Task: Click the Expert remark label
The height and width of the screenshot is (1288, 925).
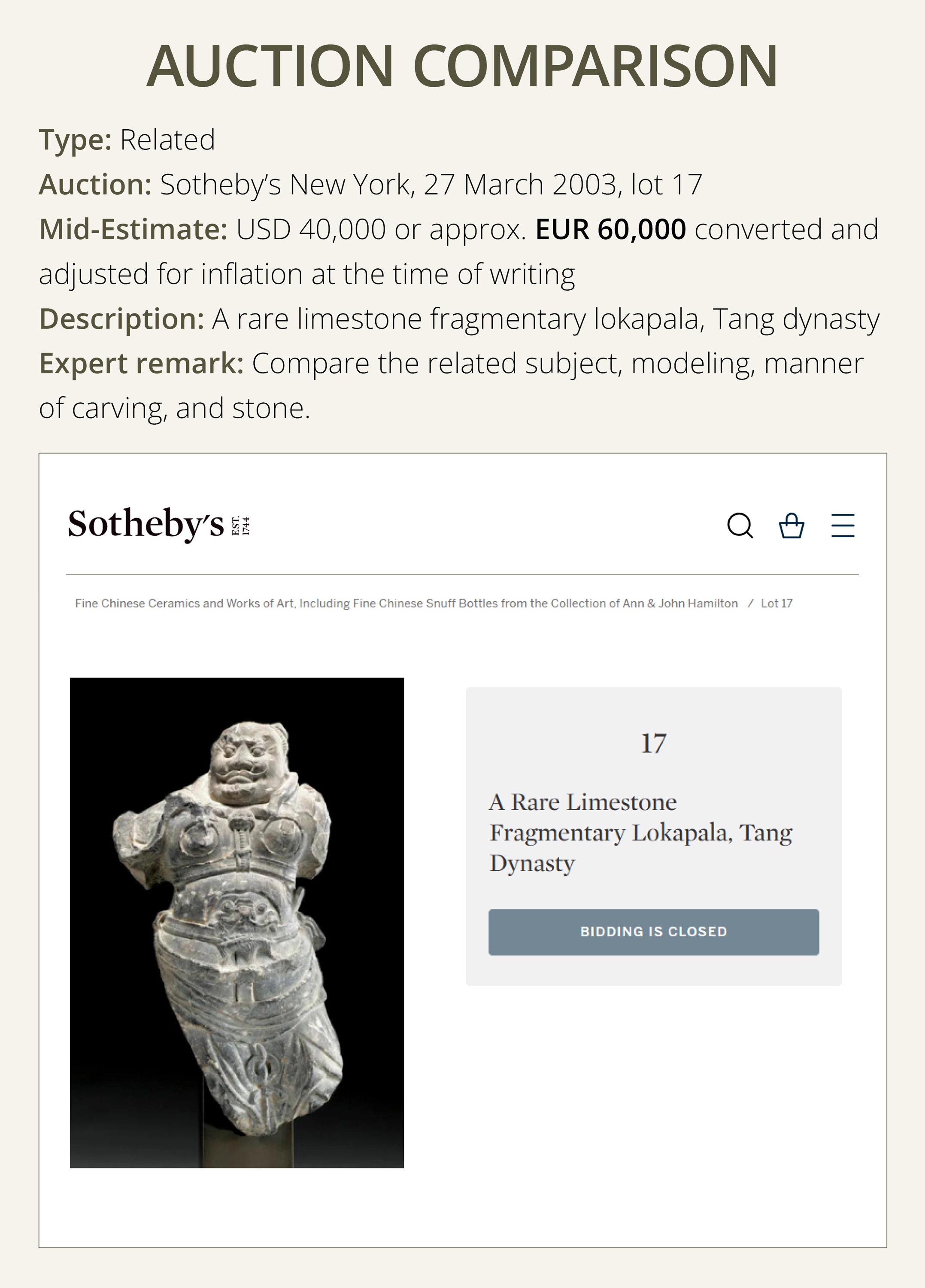Action: [141, 364]
